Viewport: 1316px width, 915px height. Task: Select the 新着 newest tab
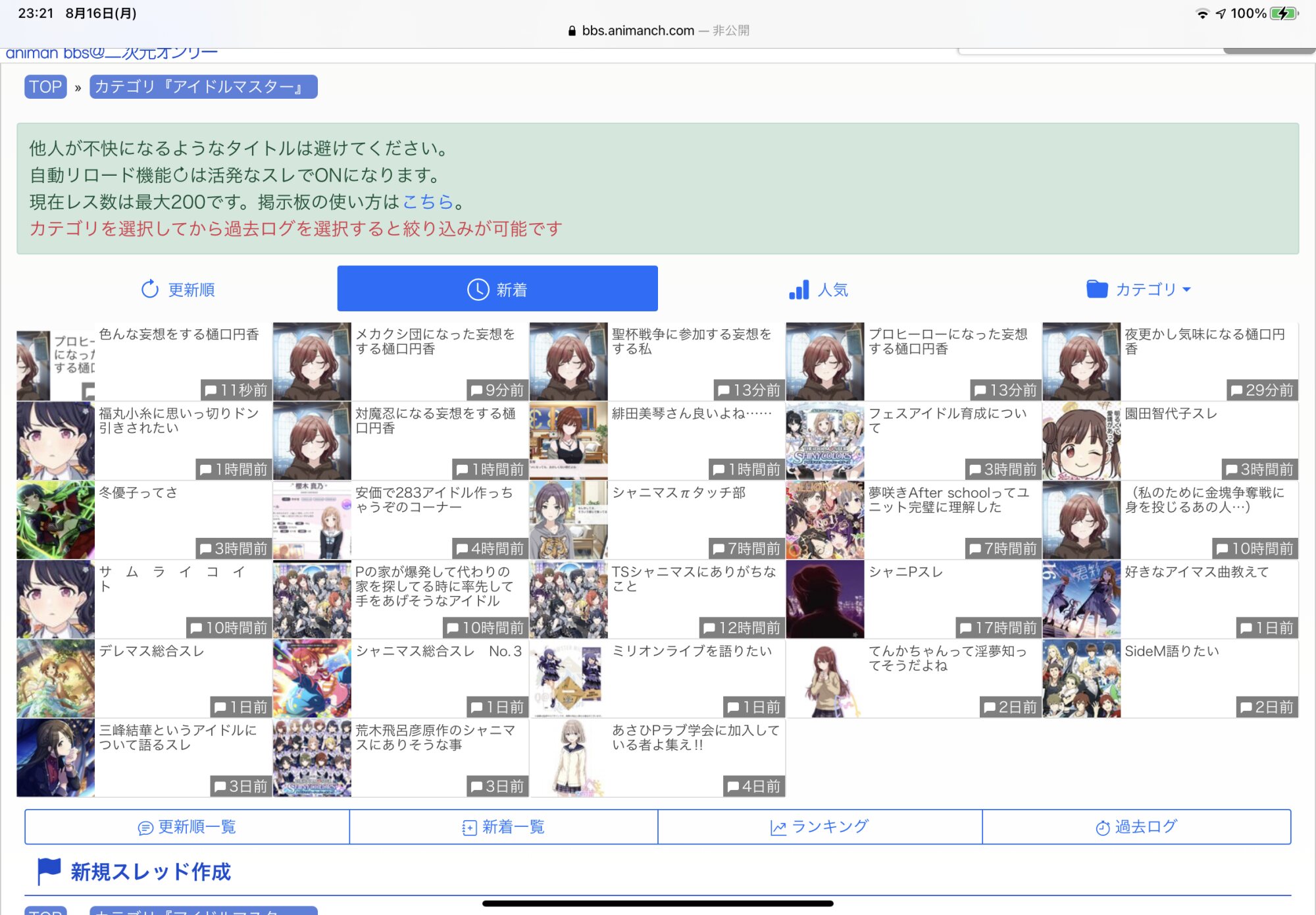point(497,289)
